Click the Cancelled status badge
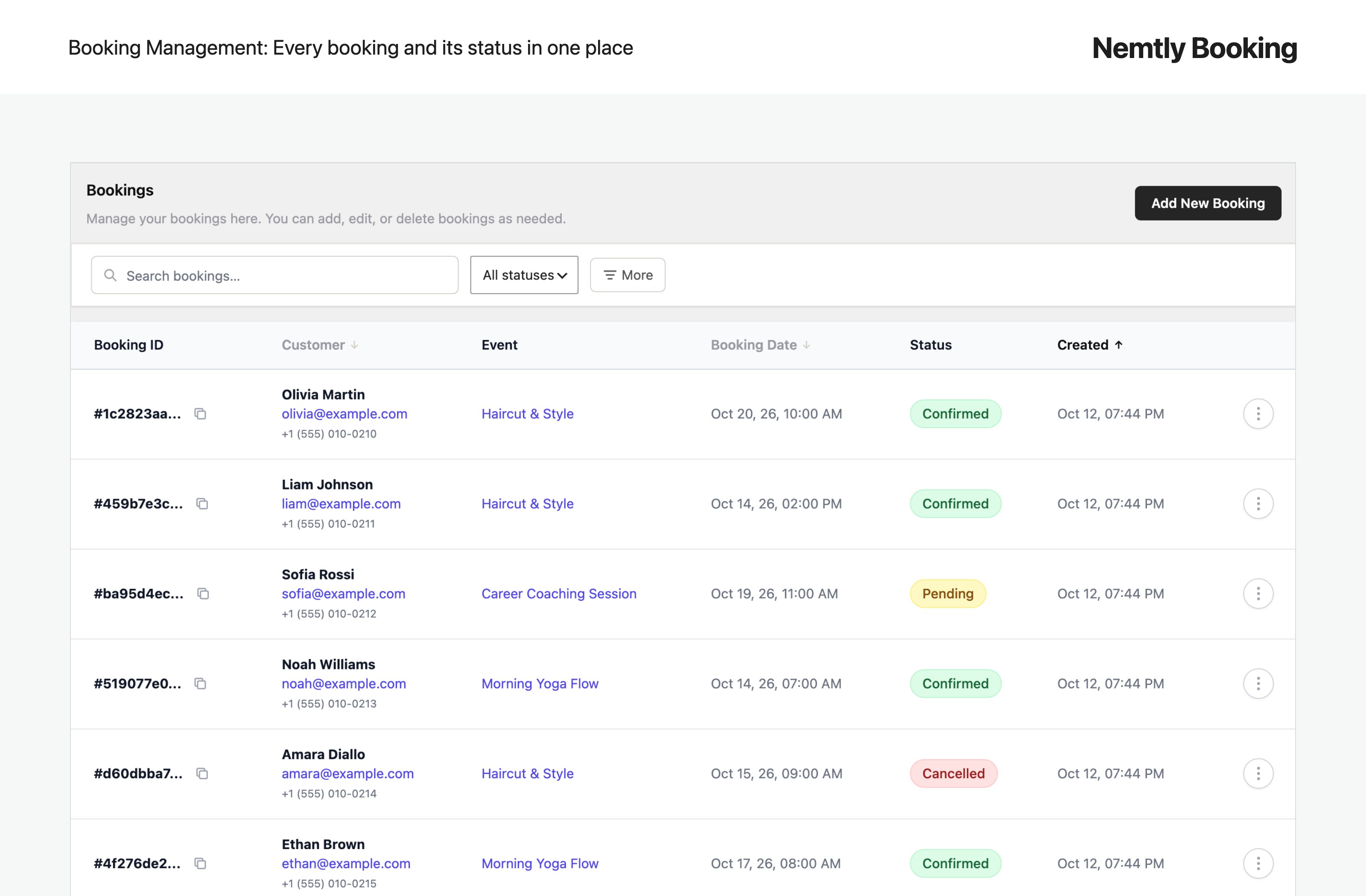 [x=953, y=774]
